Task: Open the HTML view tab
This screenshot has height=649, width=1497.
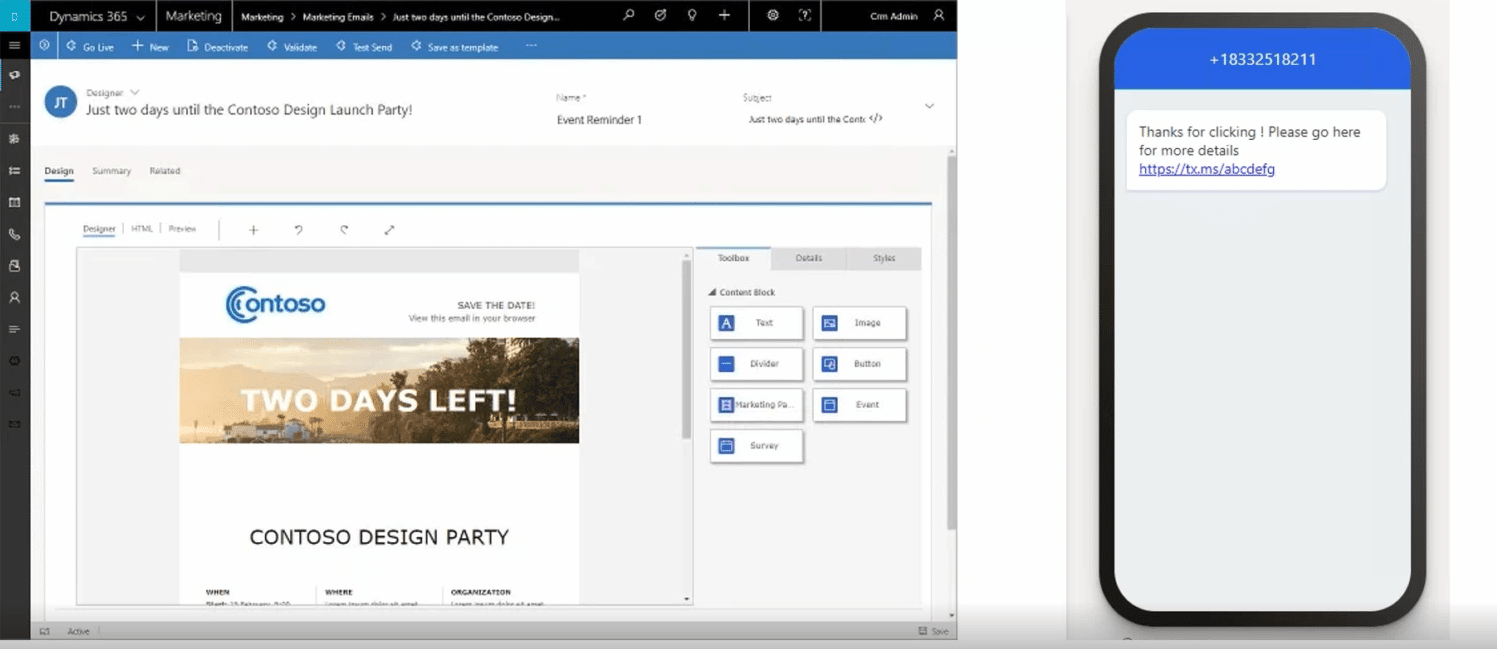Action: (x=142, y=229)
